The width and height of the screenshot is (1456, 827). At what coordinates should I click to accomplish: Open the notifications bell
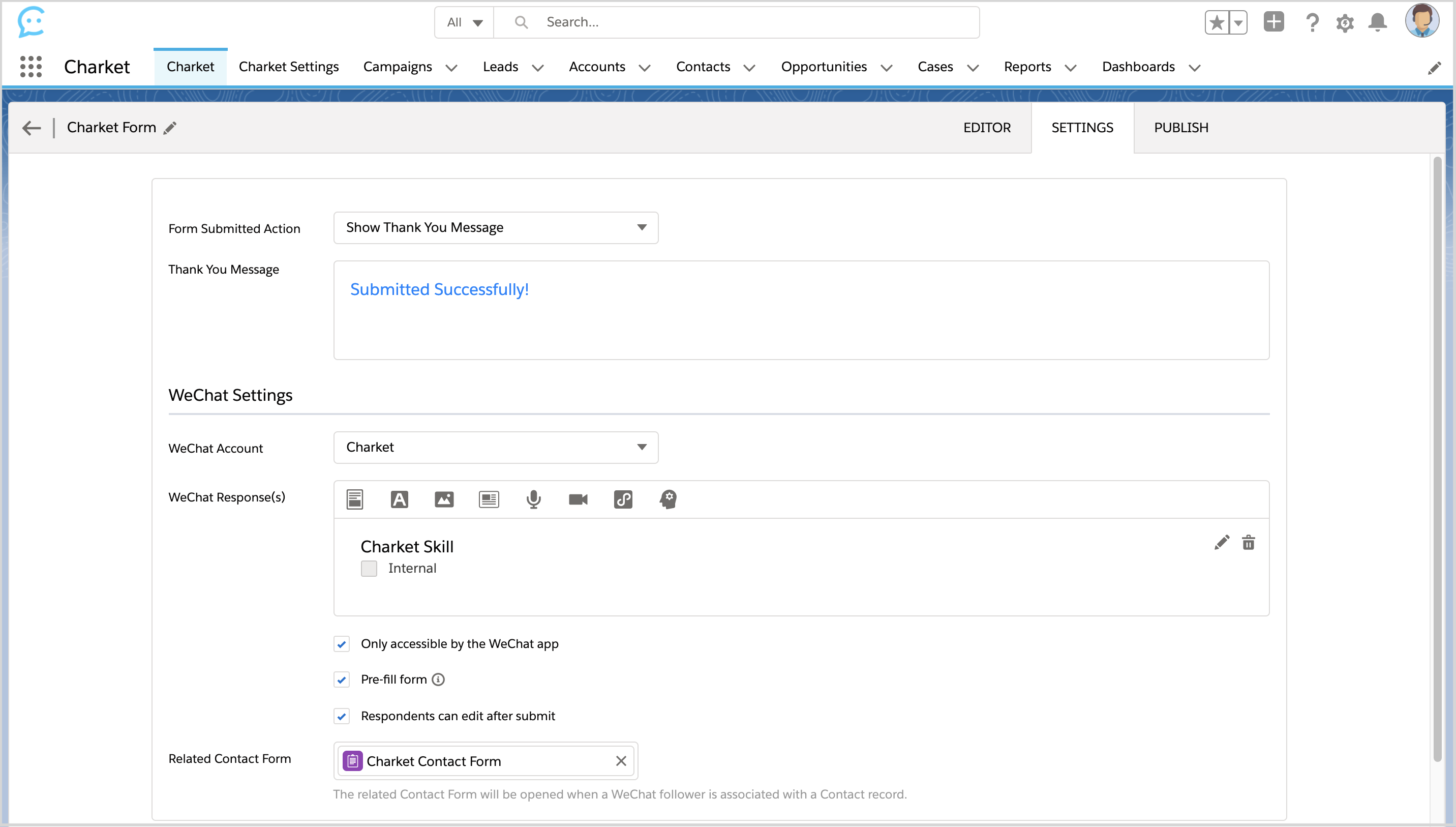[1378, 23]
